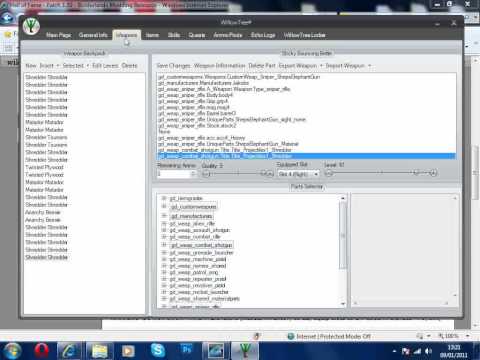Open Windows Explorer folder taskbar icon
The width and height of the screenshot is (480, 360).
(99, 351)
